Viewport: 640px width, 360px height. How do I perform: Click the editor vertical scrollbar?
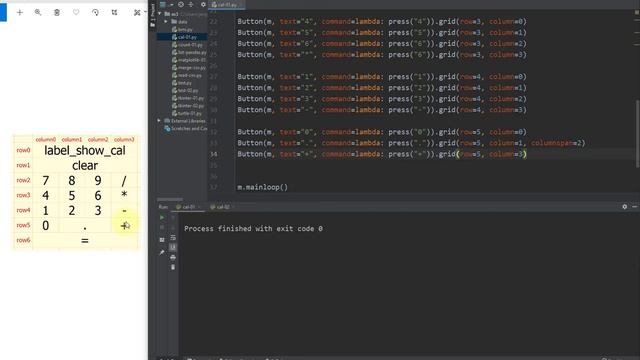638,134
